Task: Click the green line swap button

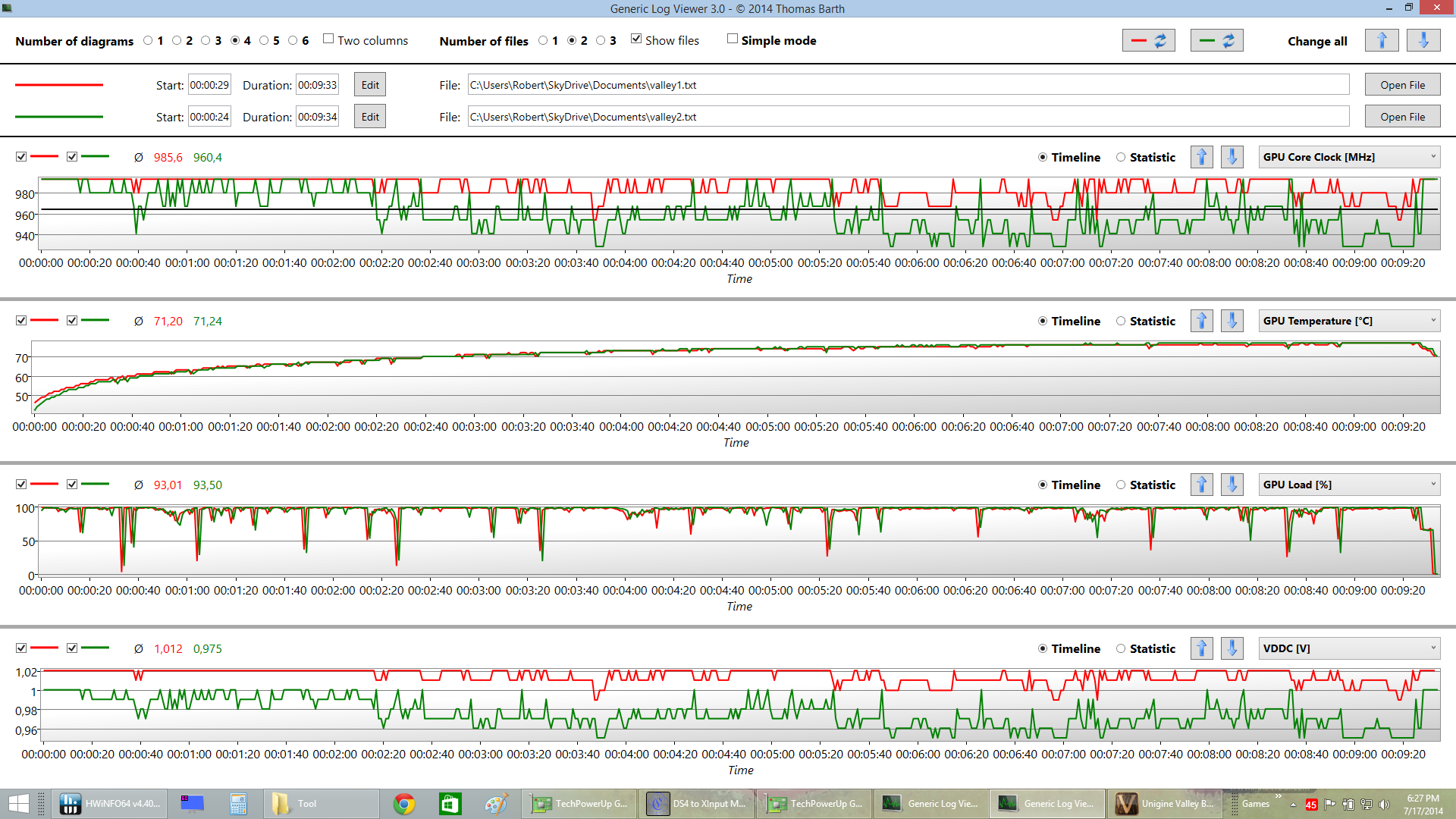Action: point(1216,41)
